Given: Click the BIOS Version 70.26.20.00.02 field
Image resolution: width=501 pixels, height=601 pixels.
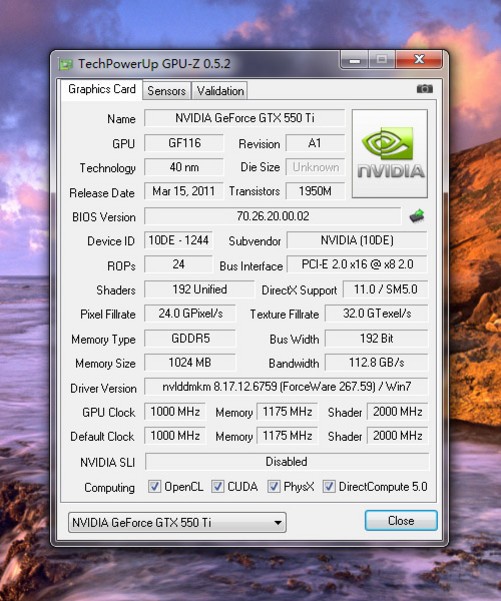Looking at the screenshot, I should click(x=273, y=216).
